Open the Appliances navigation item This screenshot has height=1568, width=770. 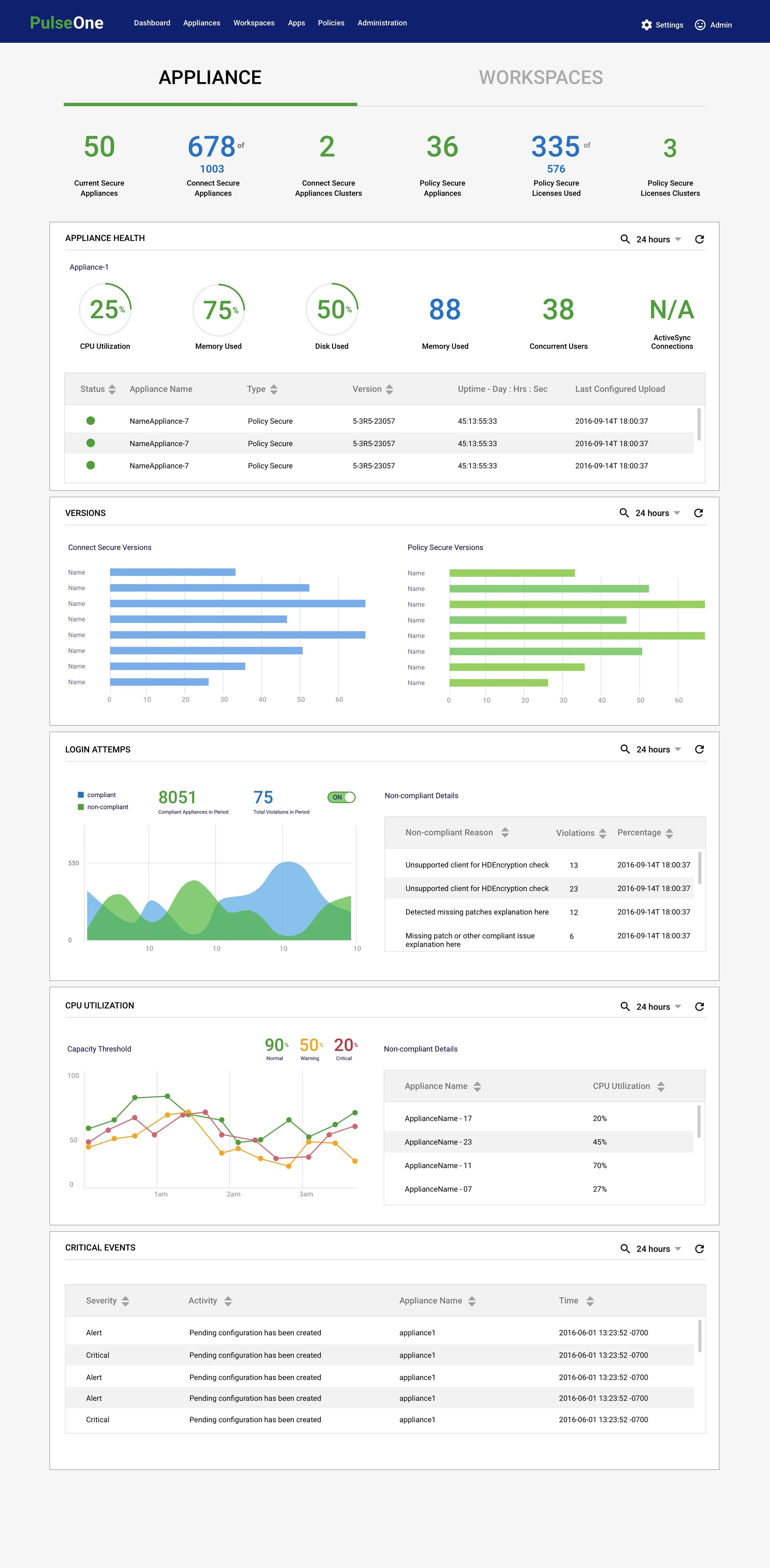point(201,23)
